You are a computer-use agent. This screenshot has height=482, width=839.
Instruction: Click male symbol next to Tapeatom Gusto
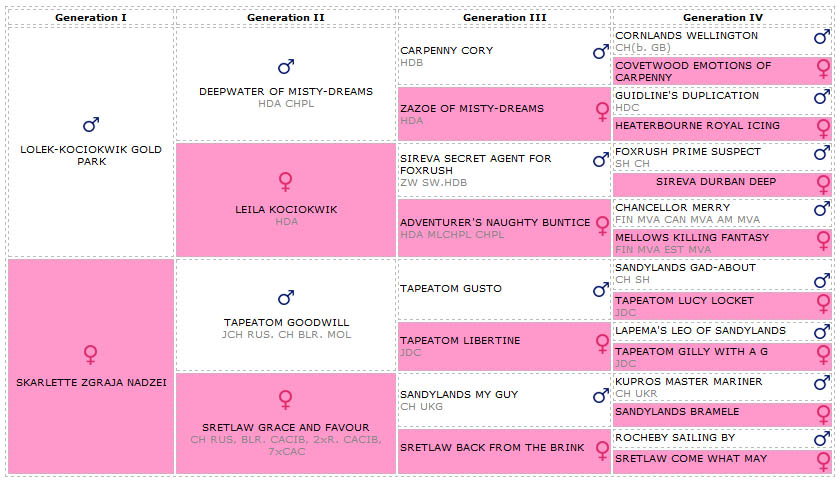pyautogui.click(x=600, y=290)
